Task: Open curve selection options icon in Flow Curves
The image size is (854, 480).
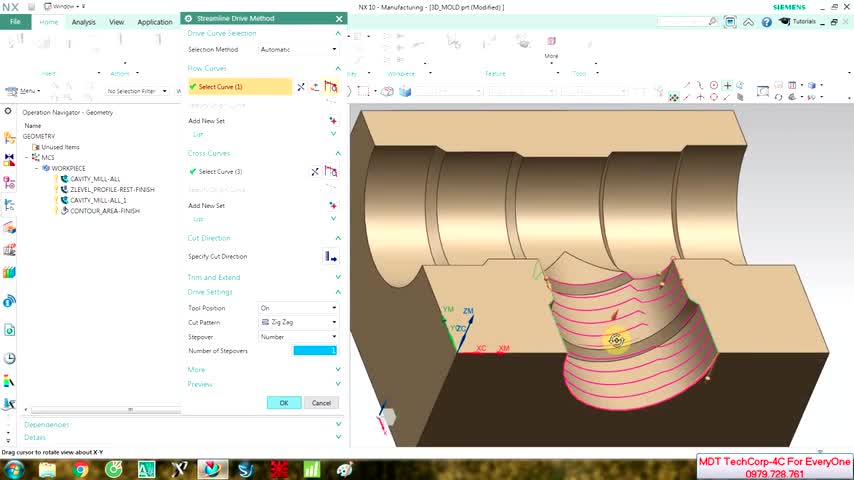Action: [x=331, y=87]
